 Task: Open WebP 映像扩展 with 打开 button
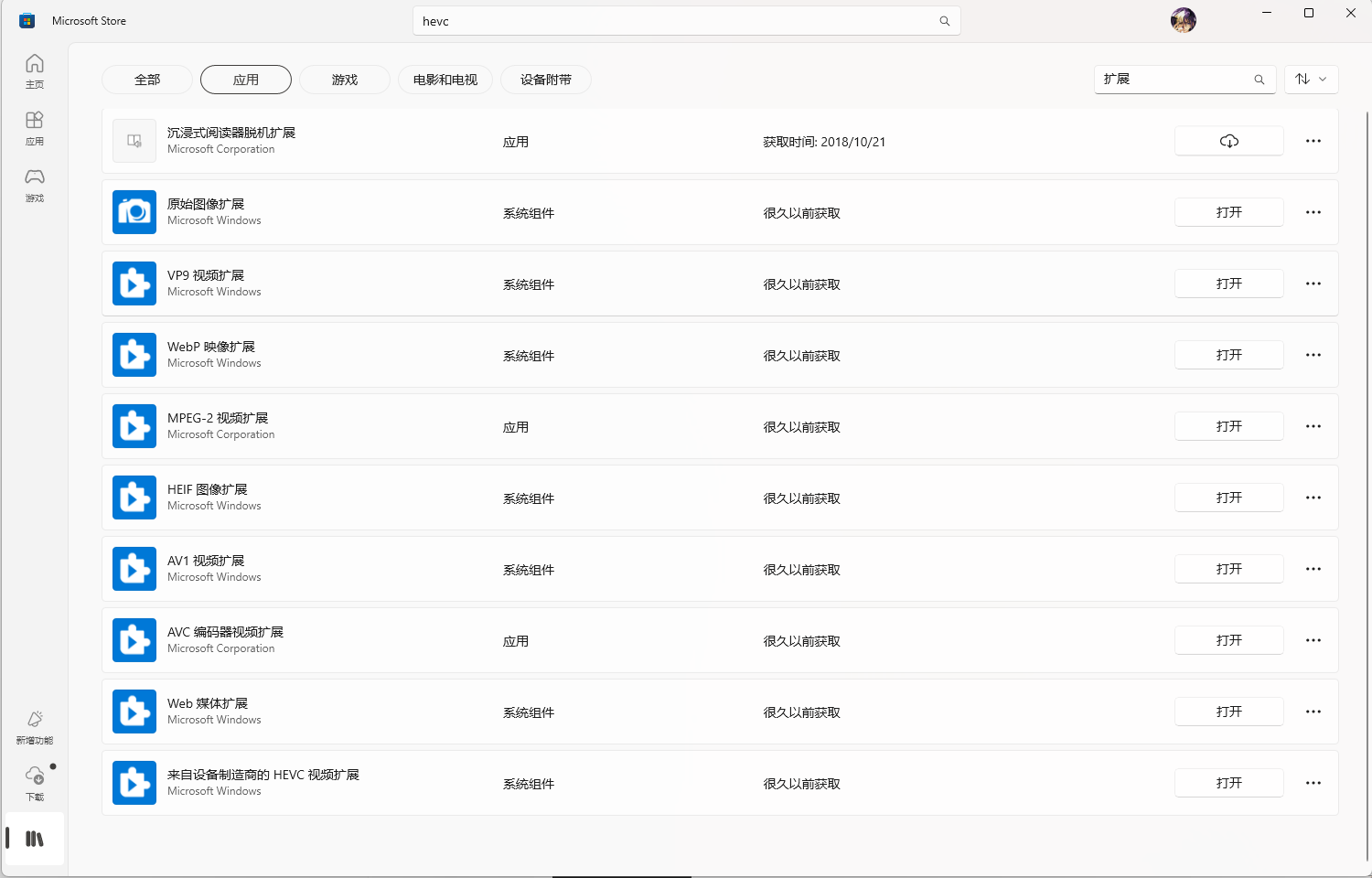coord(1229,355)
